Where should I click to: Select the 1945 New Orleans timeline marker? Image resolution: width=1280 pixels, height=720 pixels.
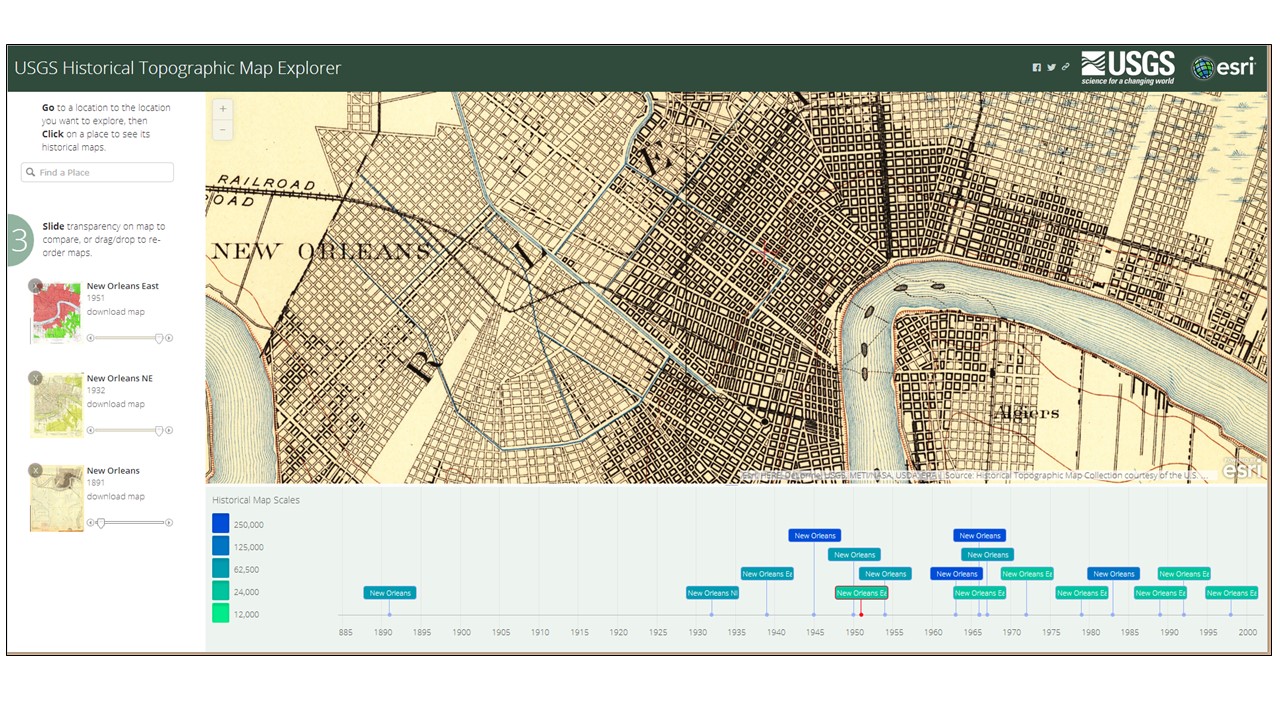(x=814, y=536)
